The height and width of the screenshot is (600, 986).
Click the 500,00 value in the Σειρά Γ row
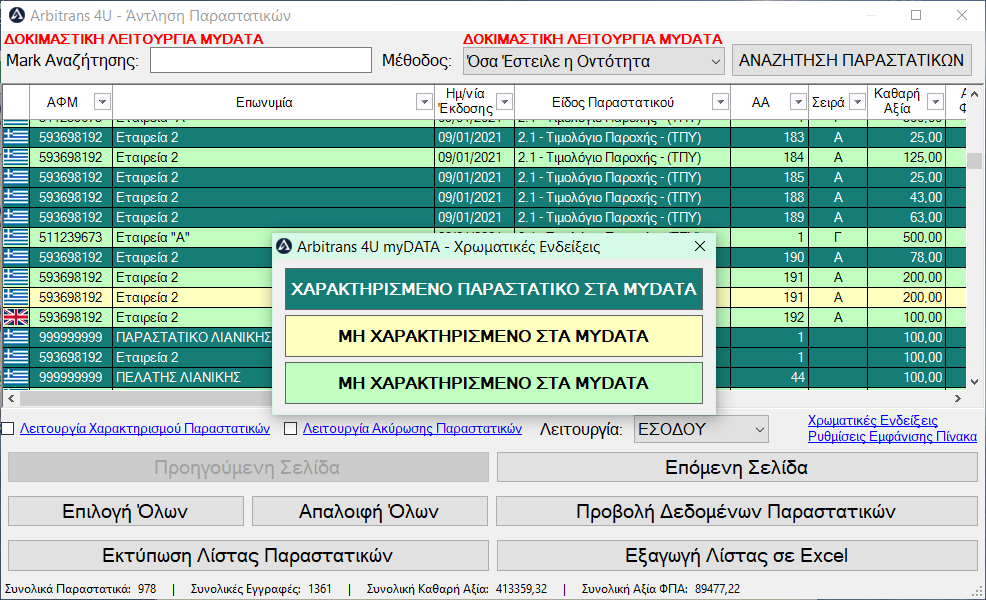click(907, 237)
